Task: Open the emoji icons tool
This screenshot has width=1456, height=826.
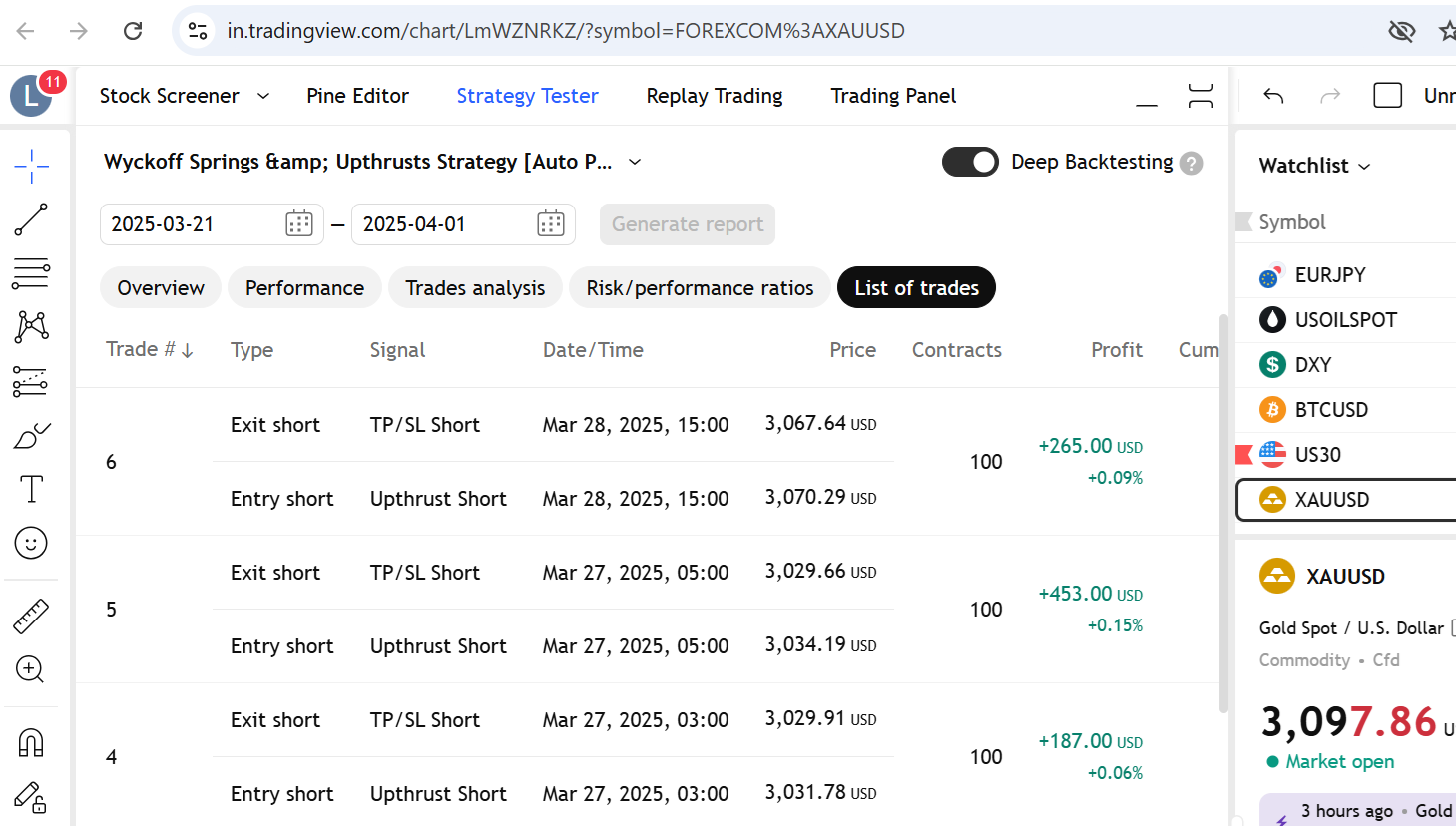Action: click(31, 543)
